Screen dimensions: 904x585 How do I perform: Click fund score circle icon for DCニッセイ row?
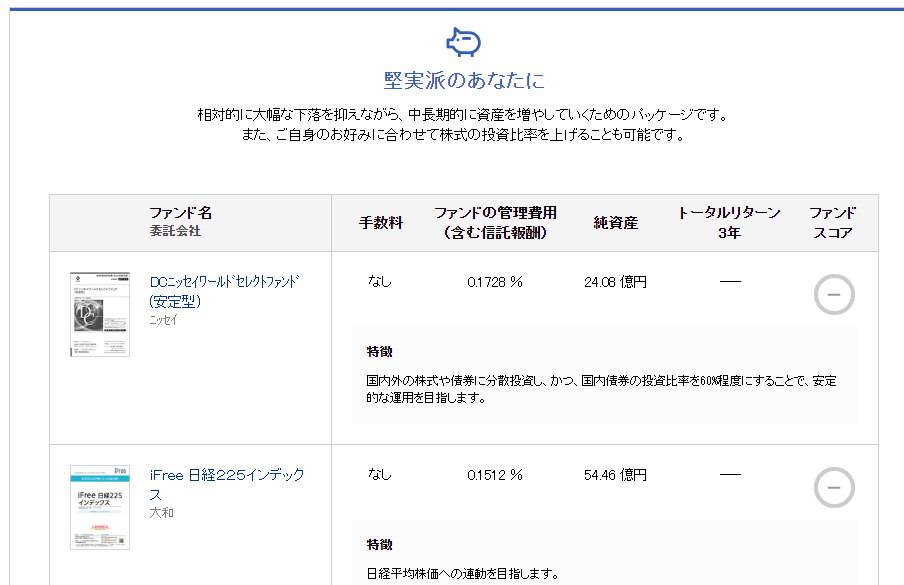point(834,295)
